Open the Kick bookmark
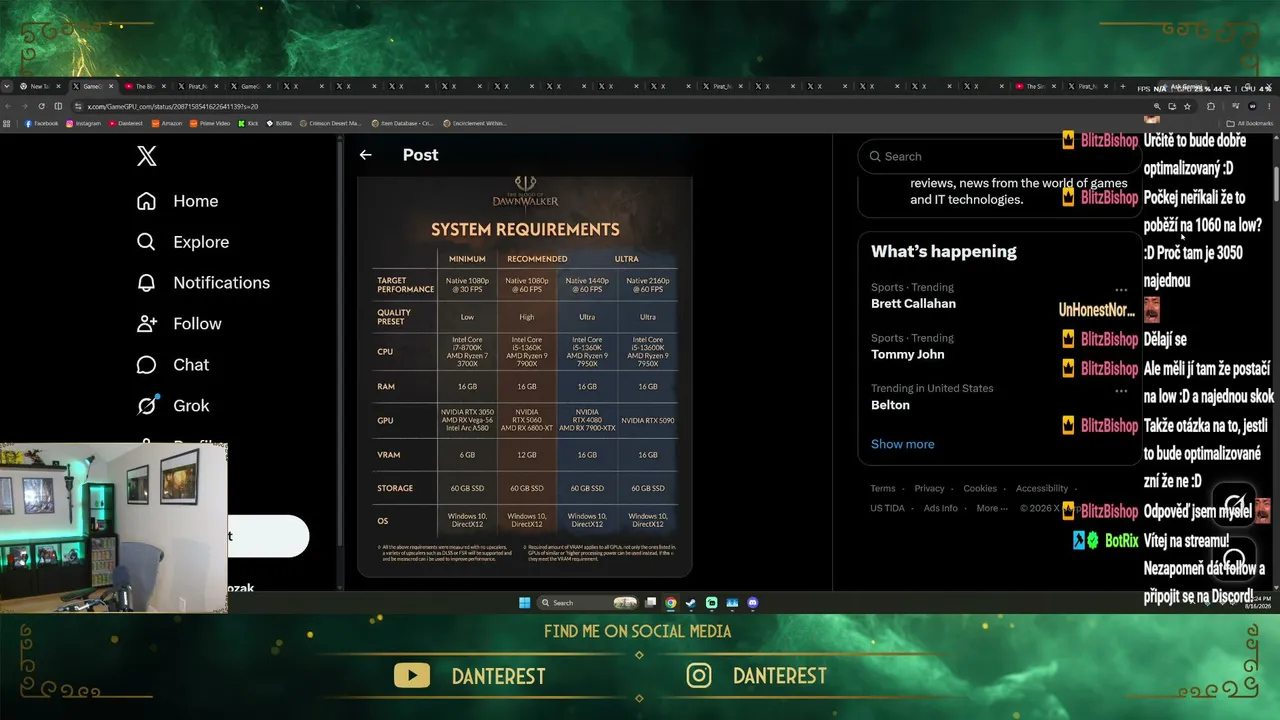Viewport: 1280px width, 720px height. [x=248, y=123]
